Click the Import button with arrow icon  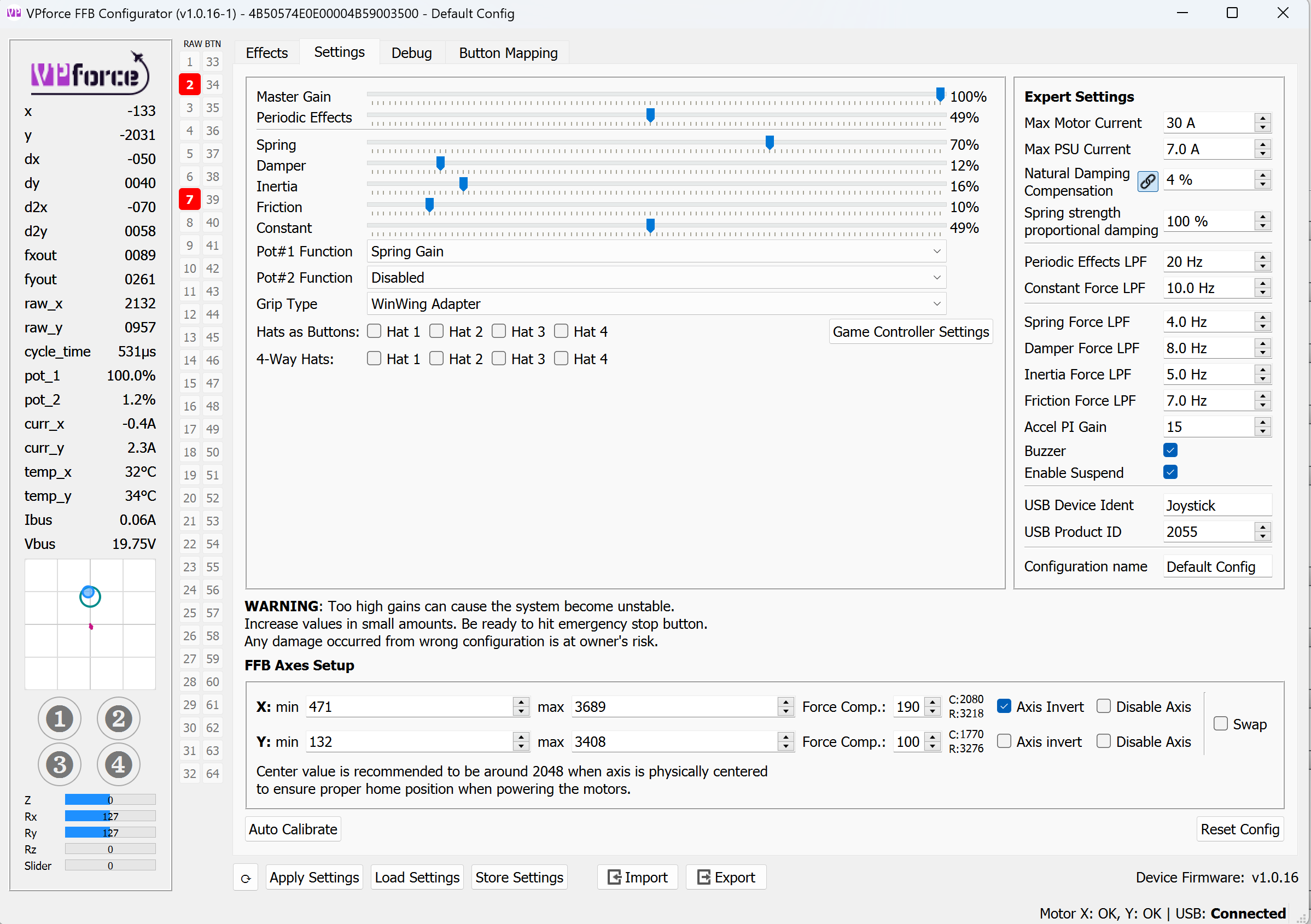(x=637, y=877)
